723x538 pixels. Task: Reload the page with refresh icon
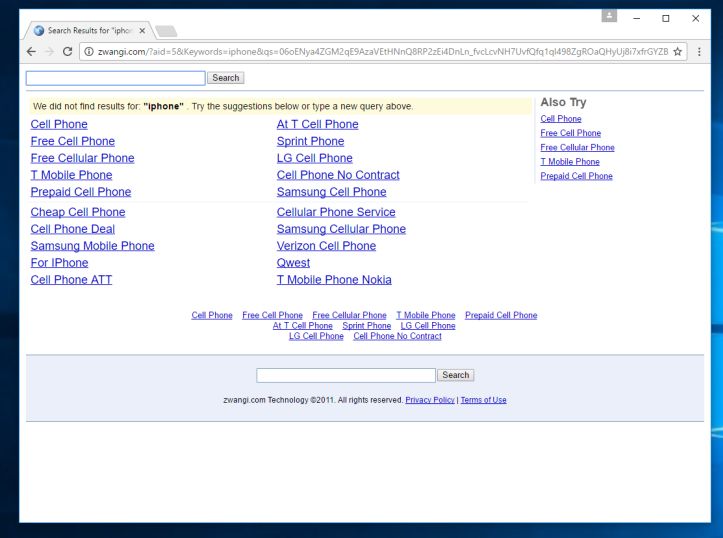[67, 52]
